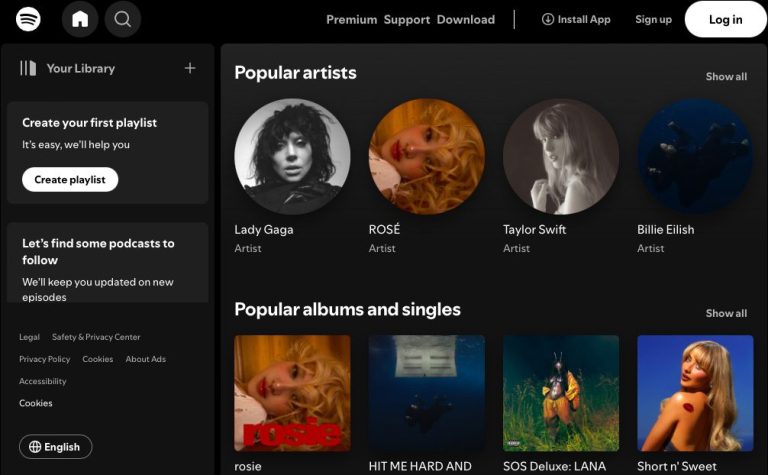
Task: Click the Billie Eilish name text
Action: coord(666,230)
